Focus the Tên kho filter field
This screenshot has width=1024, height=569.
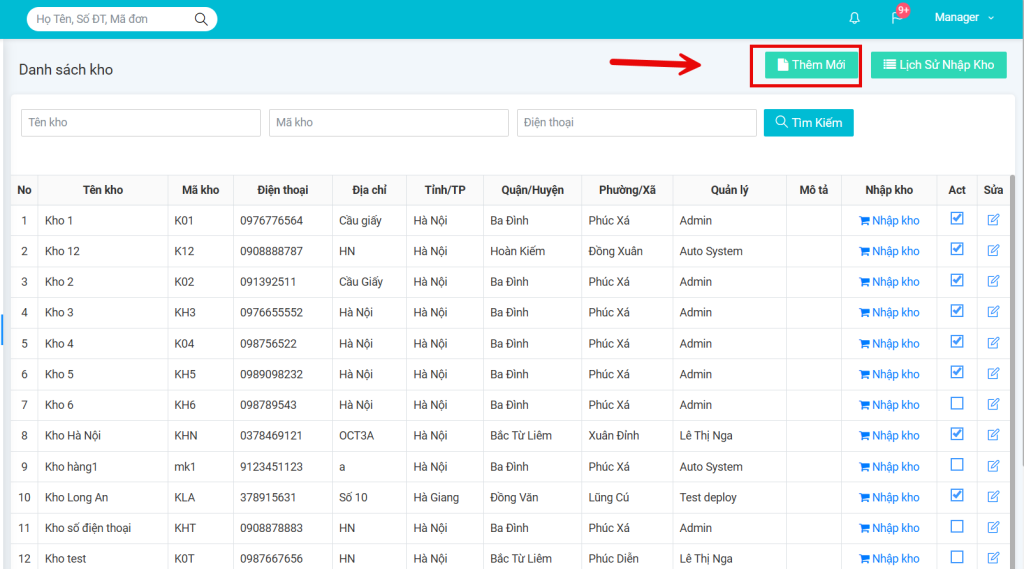[140, 123]
